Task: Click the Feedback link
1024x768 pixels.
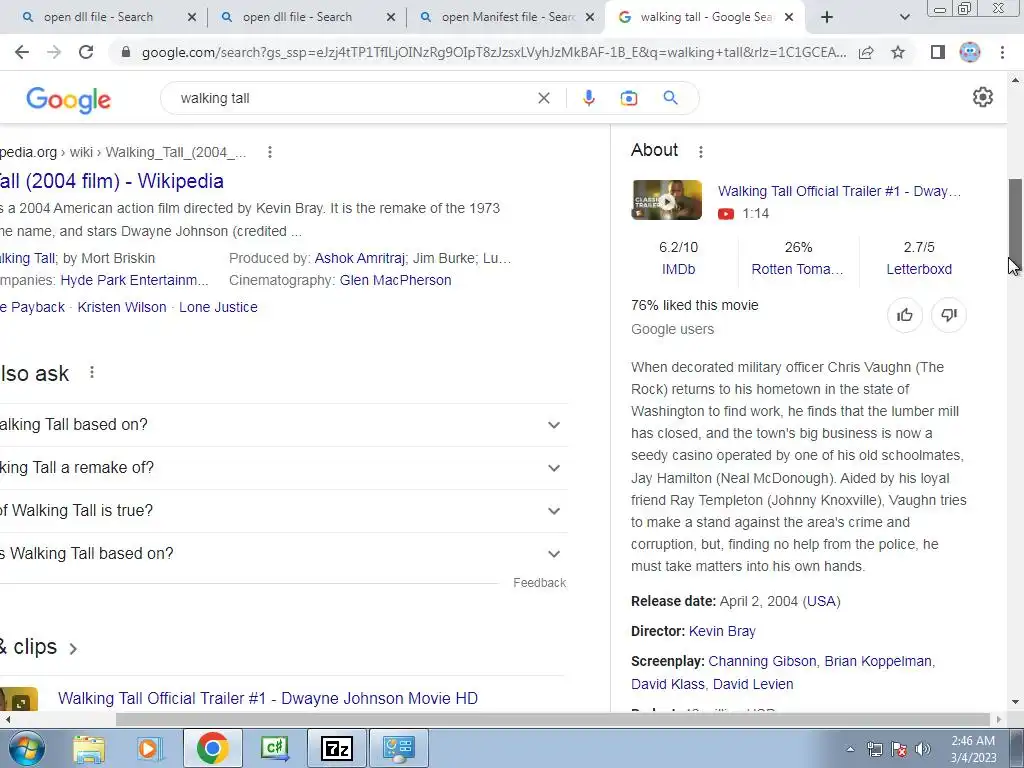Action: [539, 583]
